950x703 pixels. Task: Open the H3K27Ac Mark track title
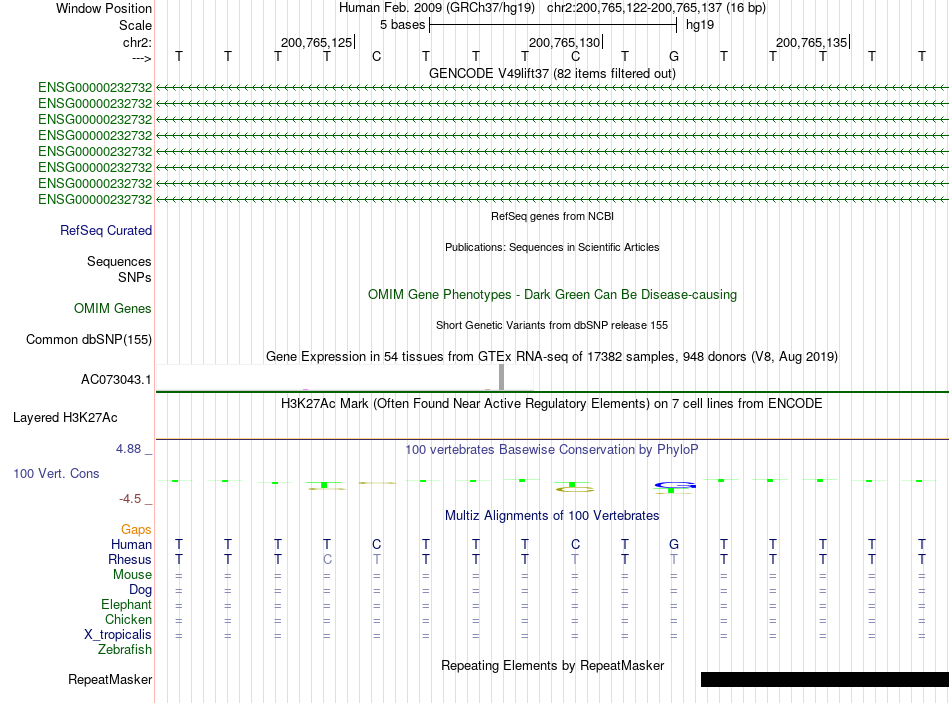click(x=552, y=404)
